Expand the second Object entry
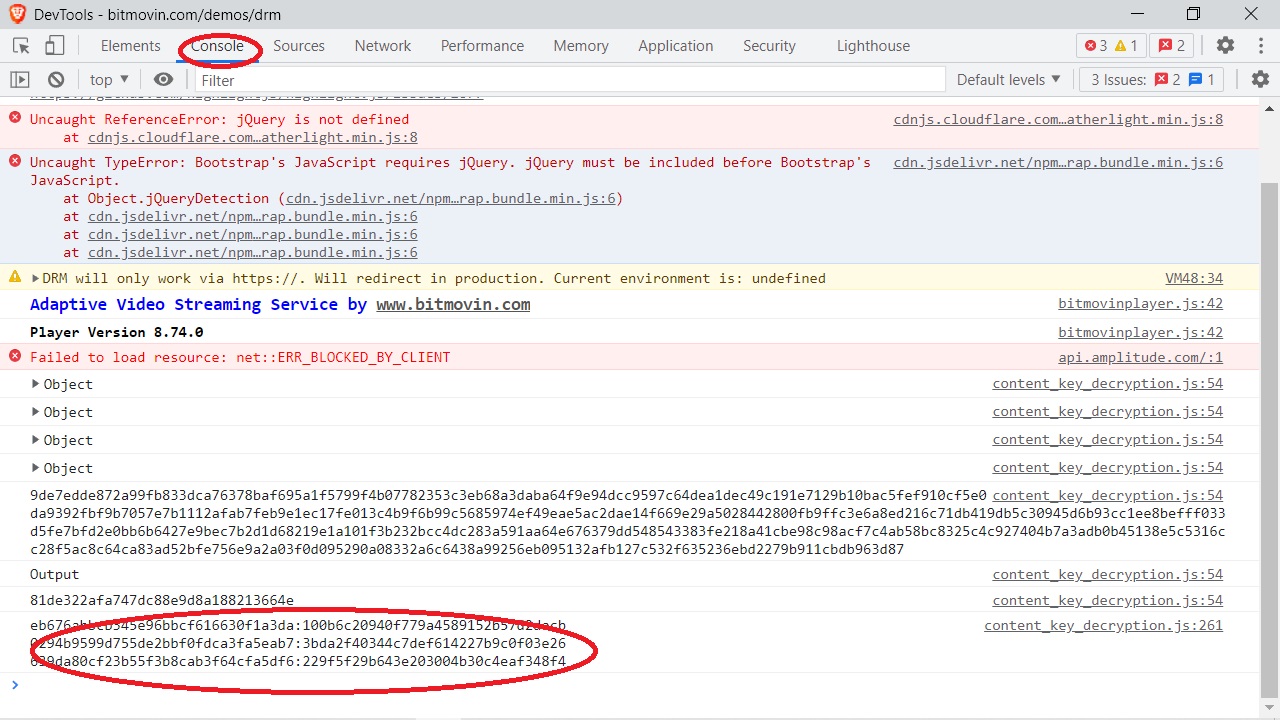The height and width of the screenshot is (720, 1280). (x=36, y=412)
